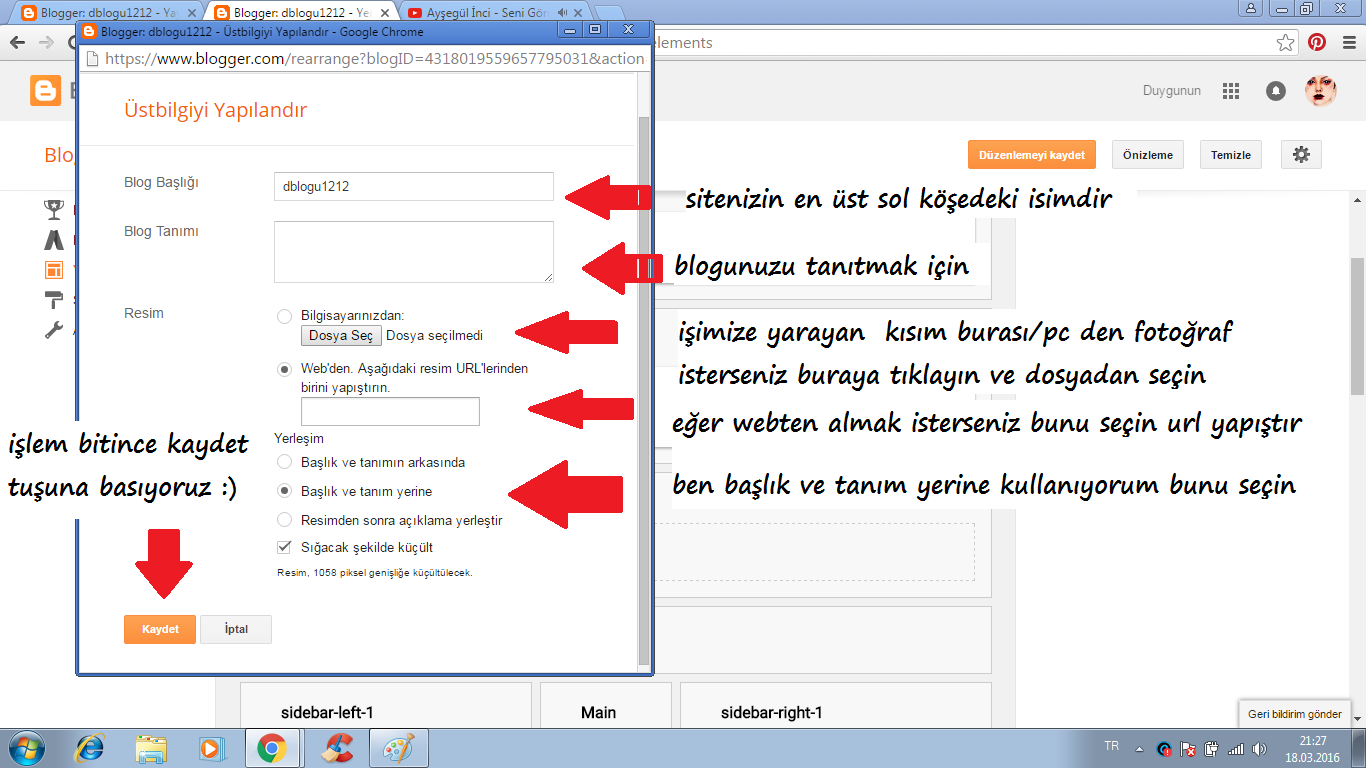Open the Chrome hamburger menu
The height and width of the screenshot is (768, 1366).
(x=1348, y=43)
